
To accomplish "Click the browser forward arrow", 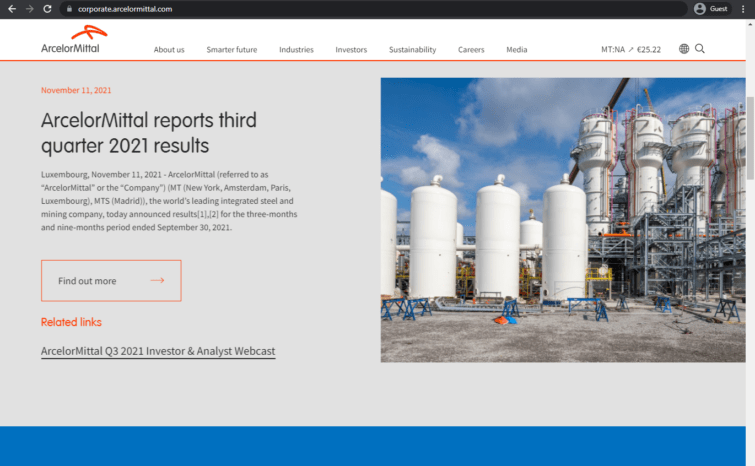I will pyautogui.click(x=30, y=9).
